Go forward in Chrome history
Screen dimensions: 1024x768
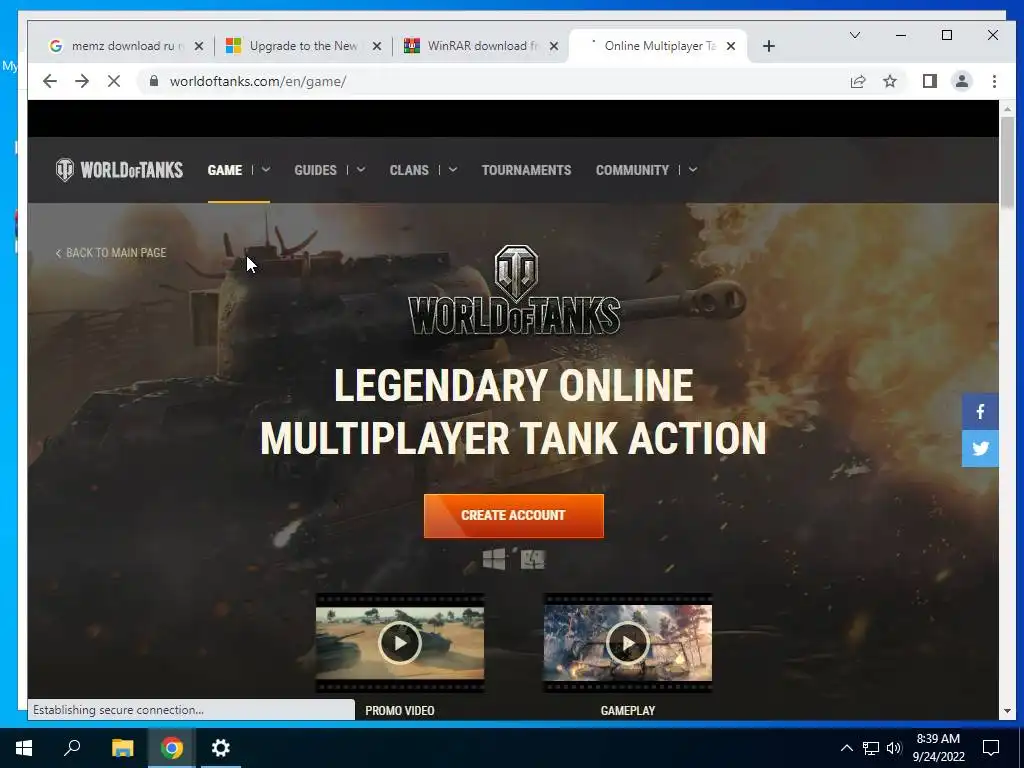82,81
